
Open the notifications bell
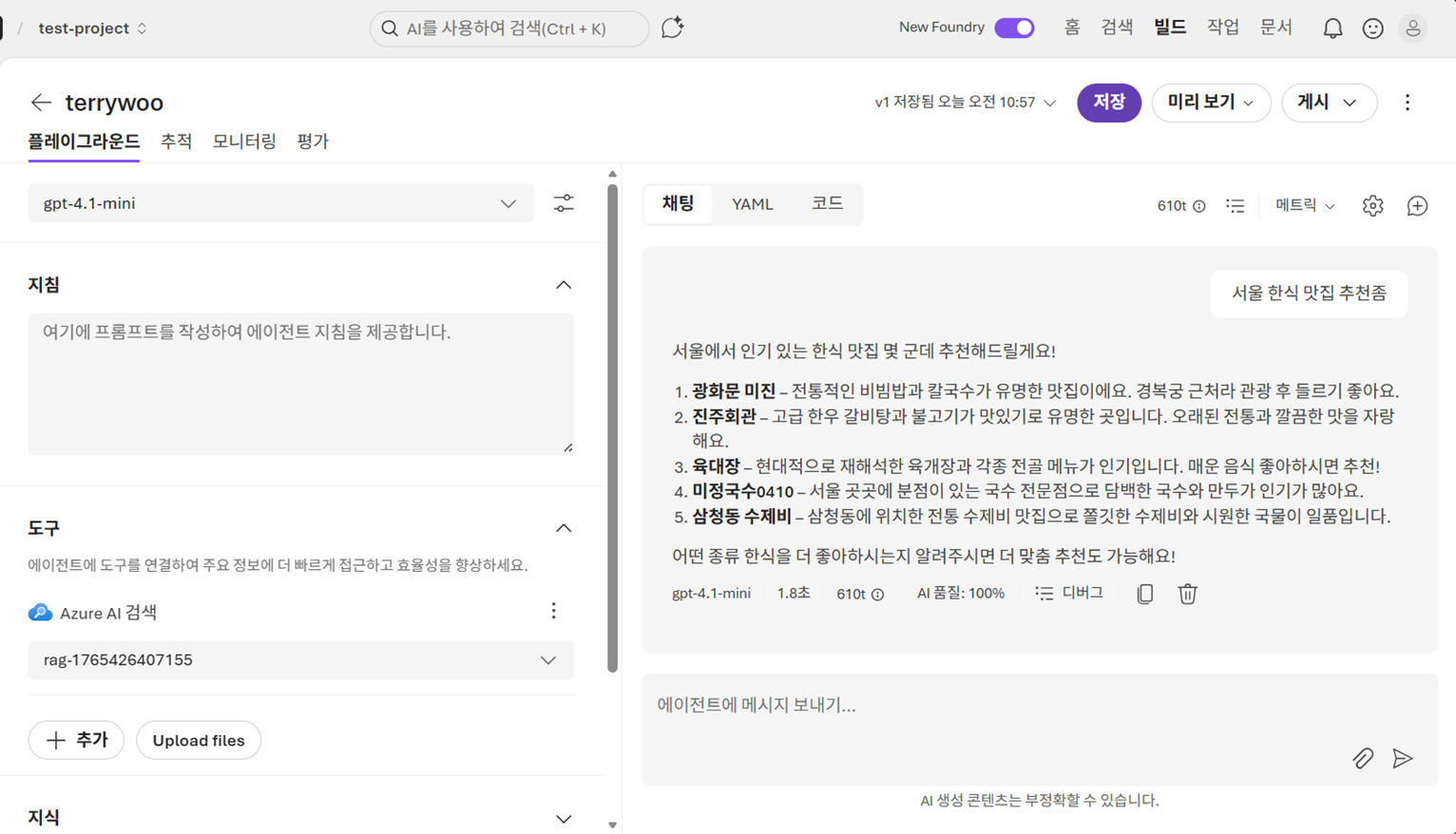(x=1332, y=28)
